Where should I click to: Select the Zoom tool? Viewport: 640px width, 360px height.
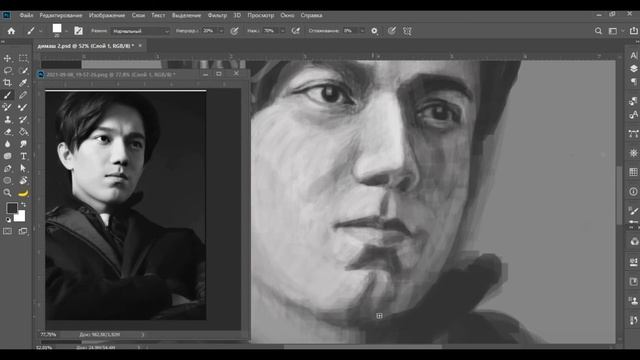coord(7,193)
